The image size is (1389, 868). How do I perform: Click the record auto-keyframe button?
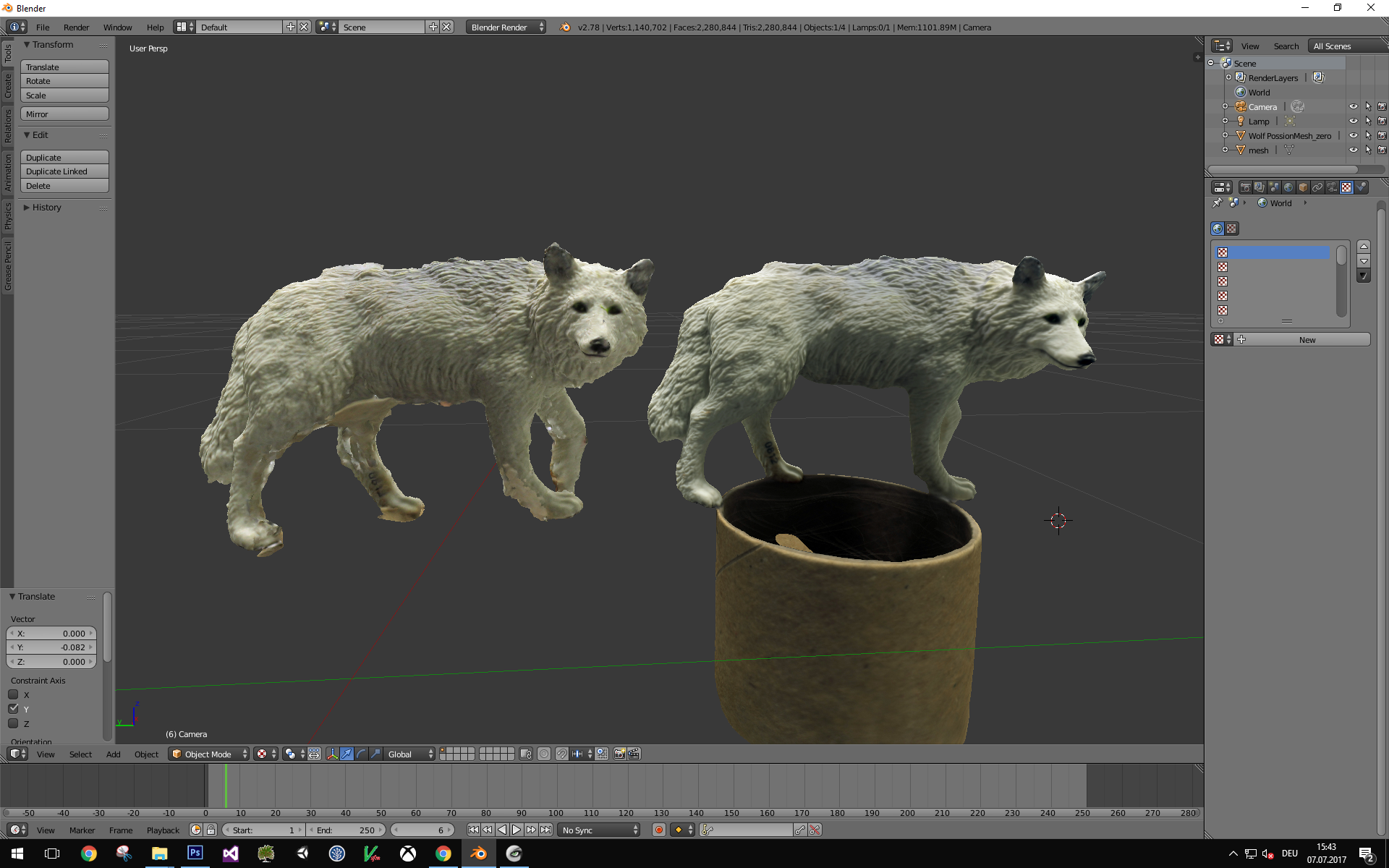[x=658, y=830]
